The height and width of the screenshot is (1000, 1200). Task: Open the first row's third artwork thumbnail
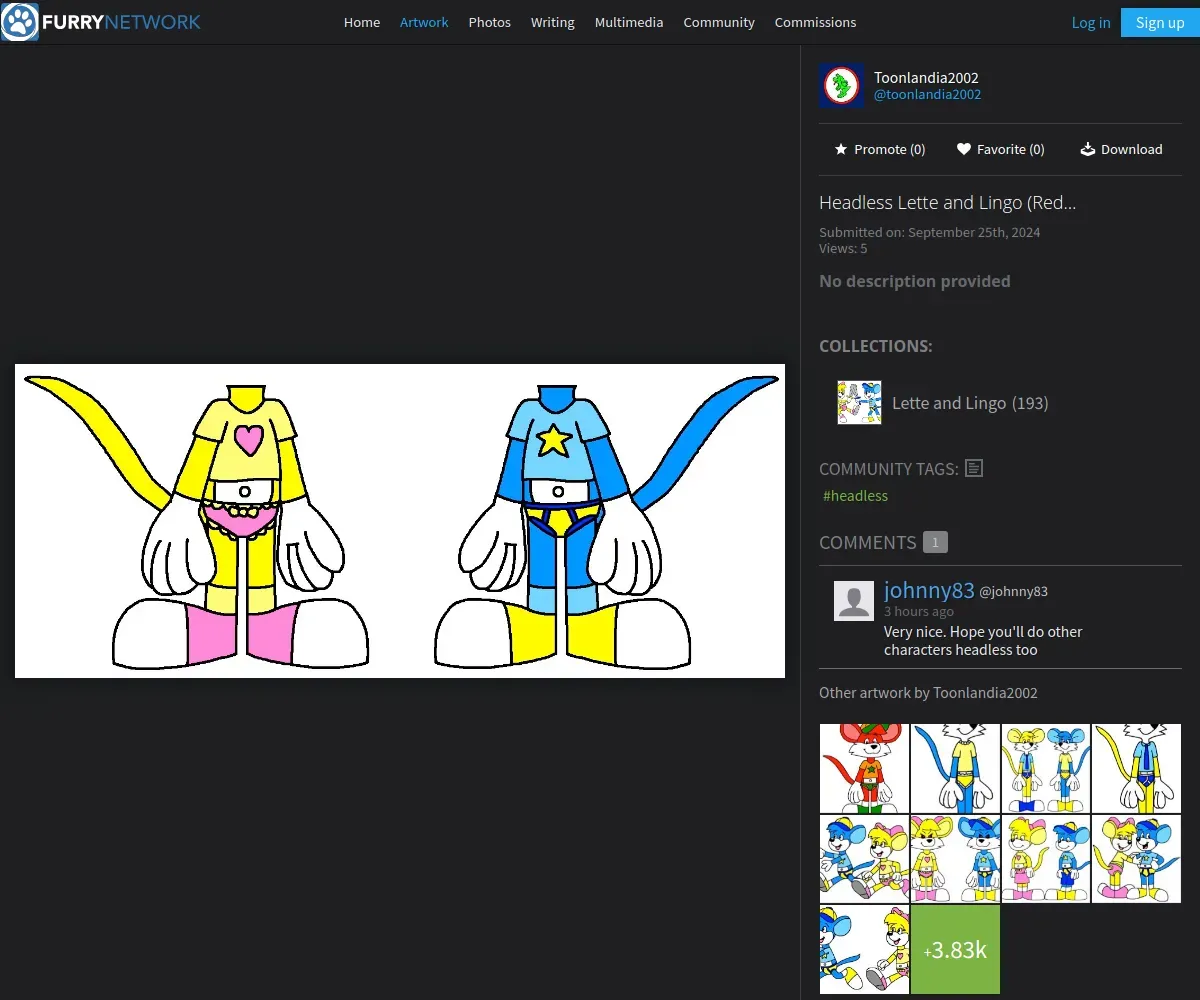(x=1046, y=768)
